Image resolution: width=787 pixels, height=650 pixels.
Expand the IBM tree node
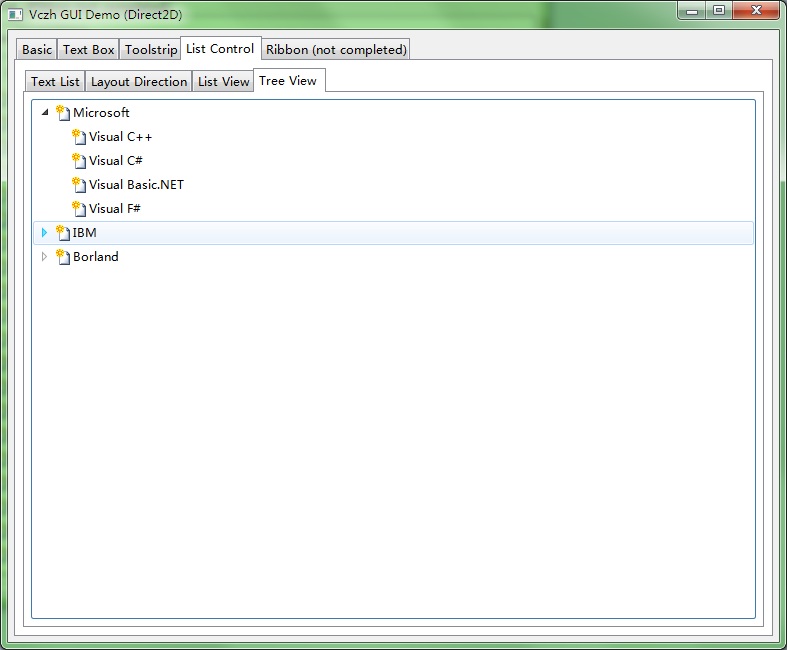pyautogui.click(x=44, y=232)
